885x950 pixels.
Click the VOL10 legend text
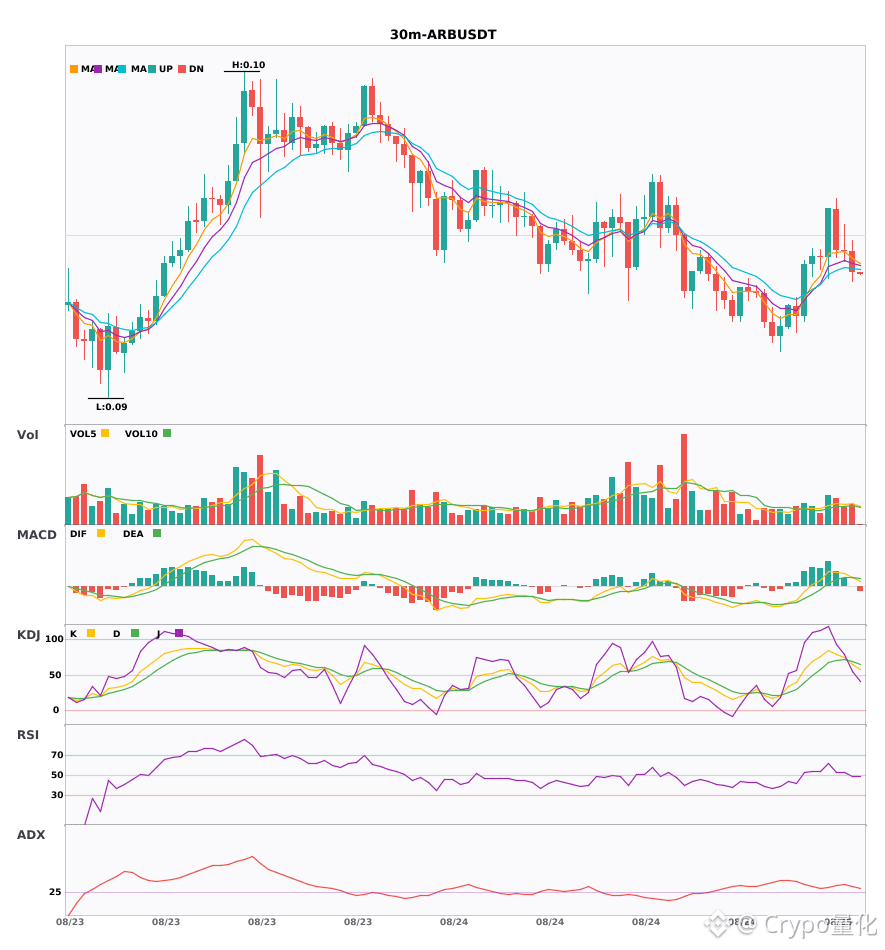click(141, 434)
